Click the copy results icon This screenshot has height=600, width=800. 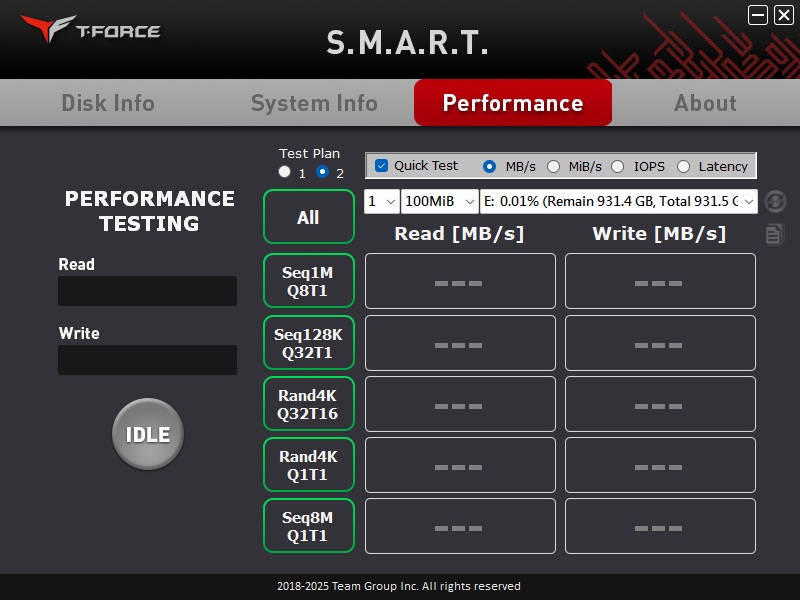775,234
